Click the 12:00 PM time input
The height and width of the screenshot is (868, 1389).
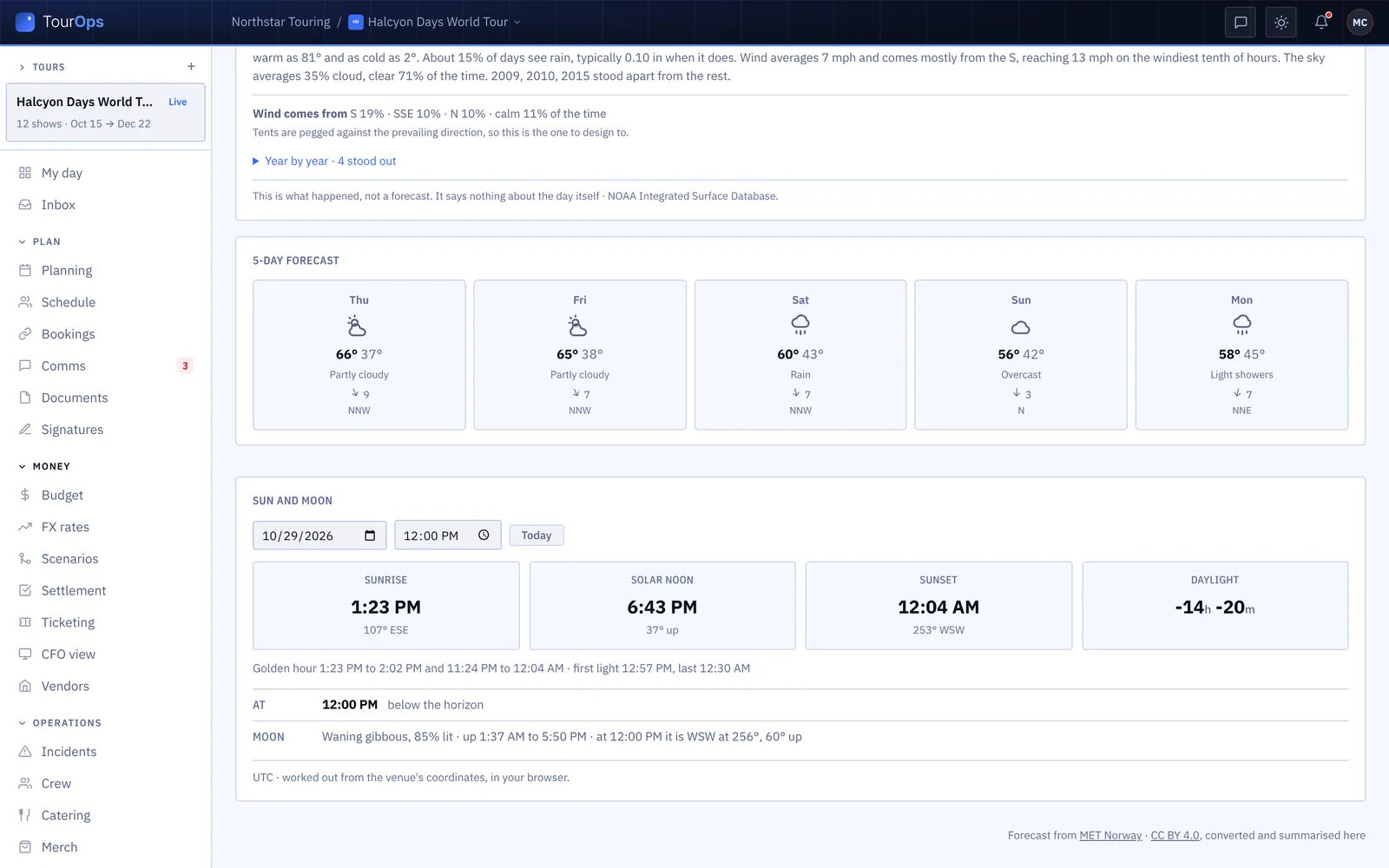click(448, 536)
